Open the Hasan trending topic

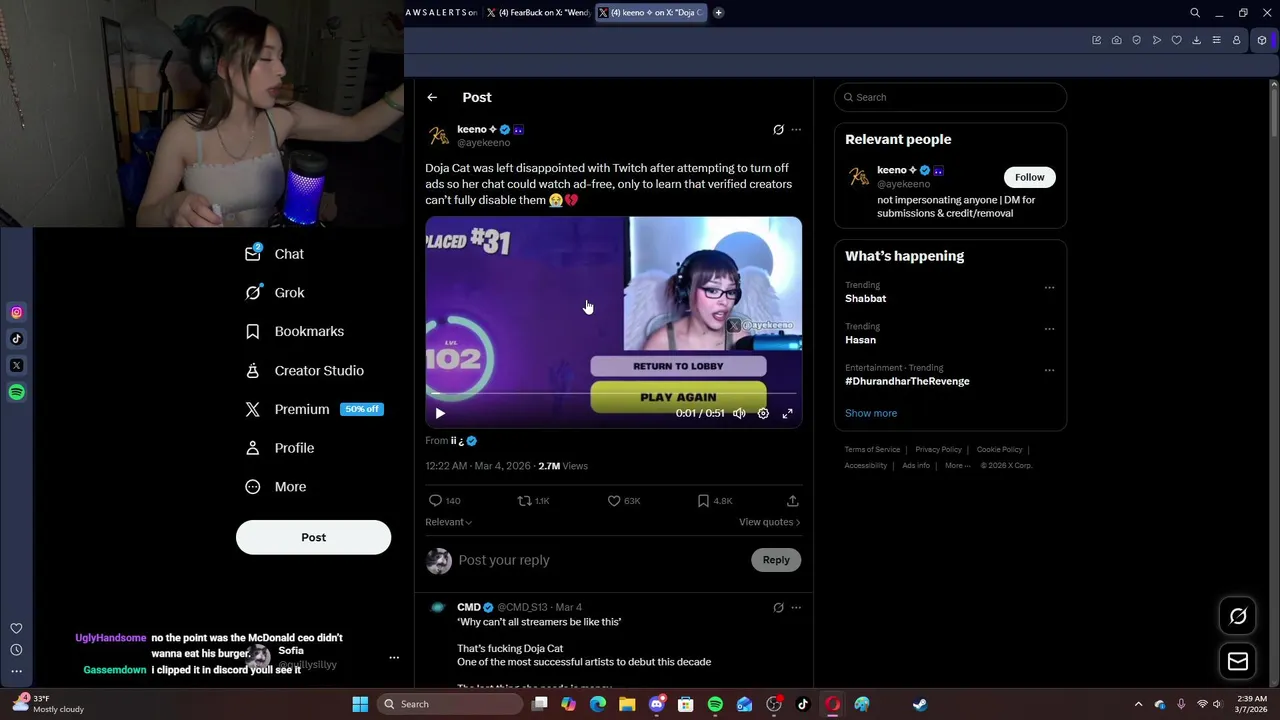(x=860, y=340)
